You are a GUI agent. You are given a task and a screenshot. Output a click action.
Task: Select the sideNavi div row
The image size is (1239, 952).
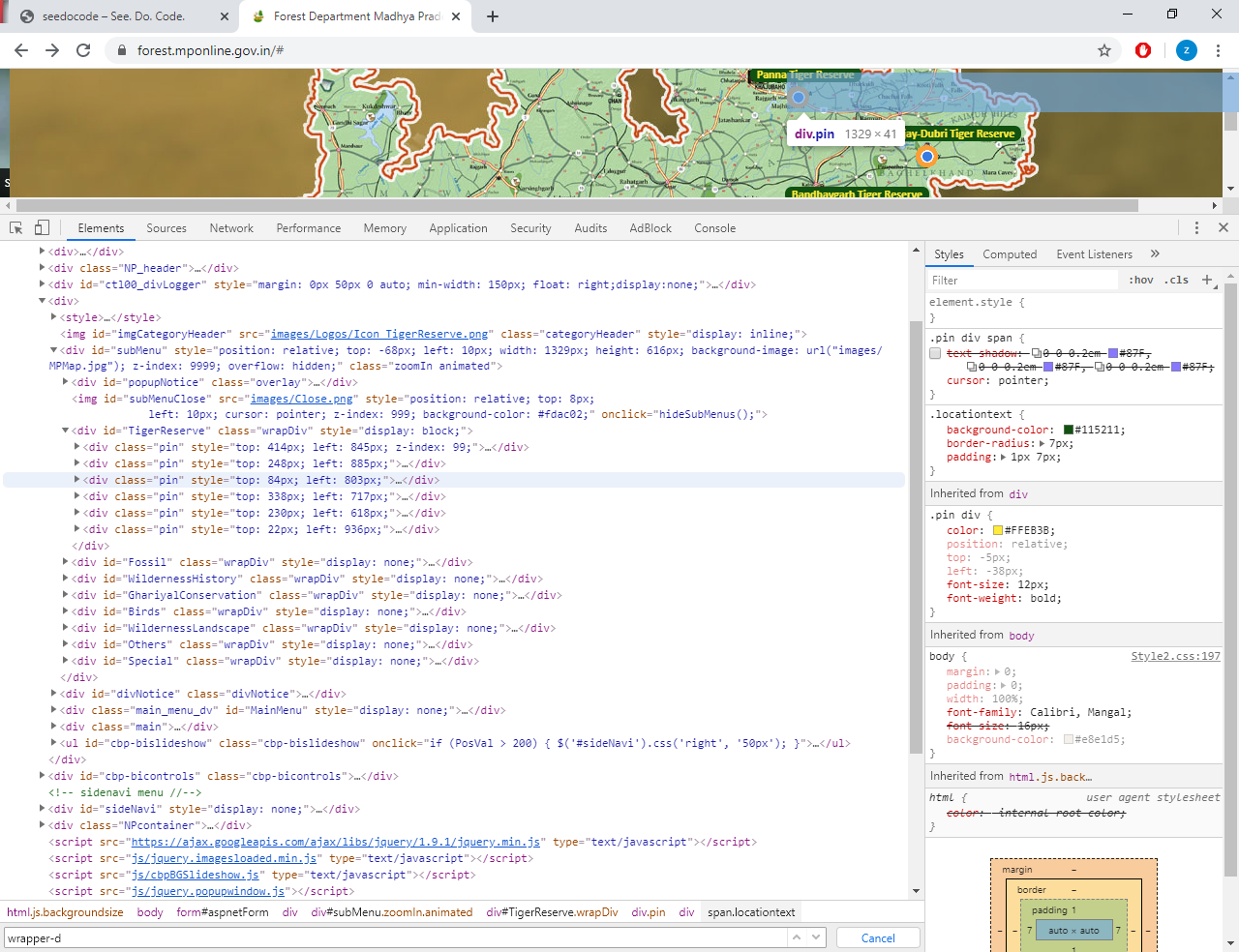pos(205,809)
